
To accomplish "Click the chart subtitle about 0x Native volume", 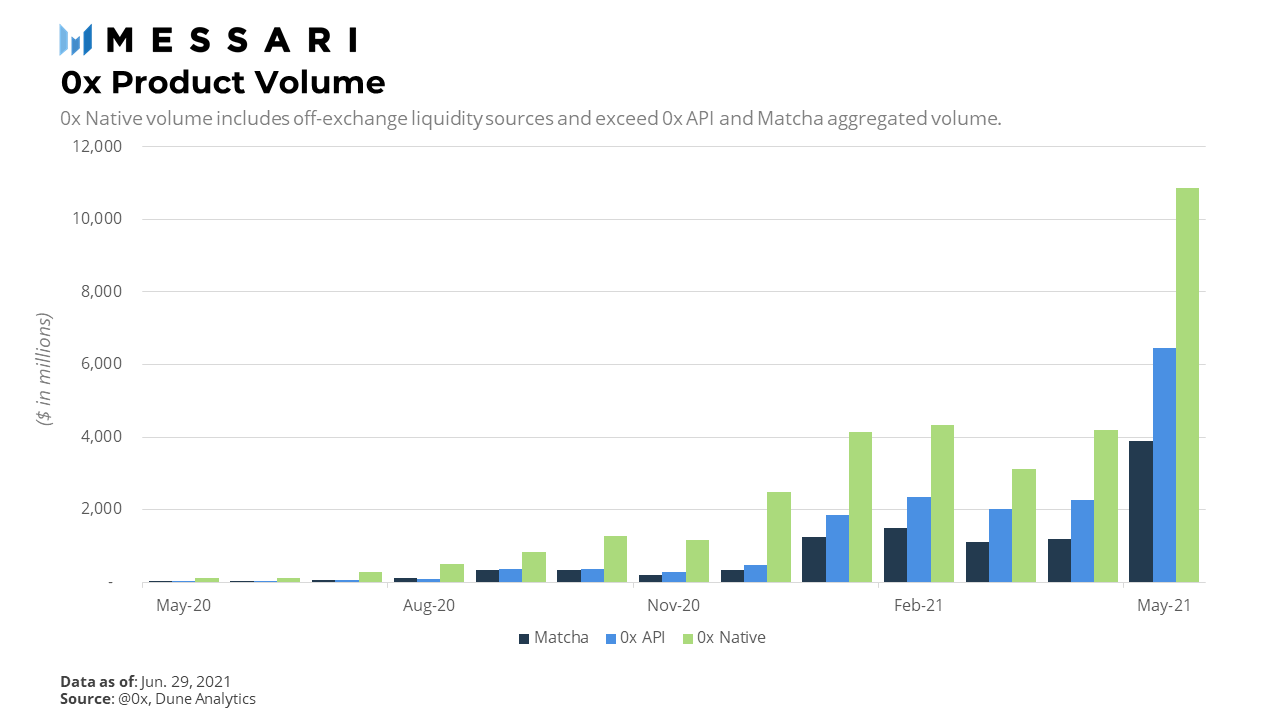I will pos(530,119).
